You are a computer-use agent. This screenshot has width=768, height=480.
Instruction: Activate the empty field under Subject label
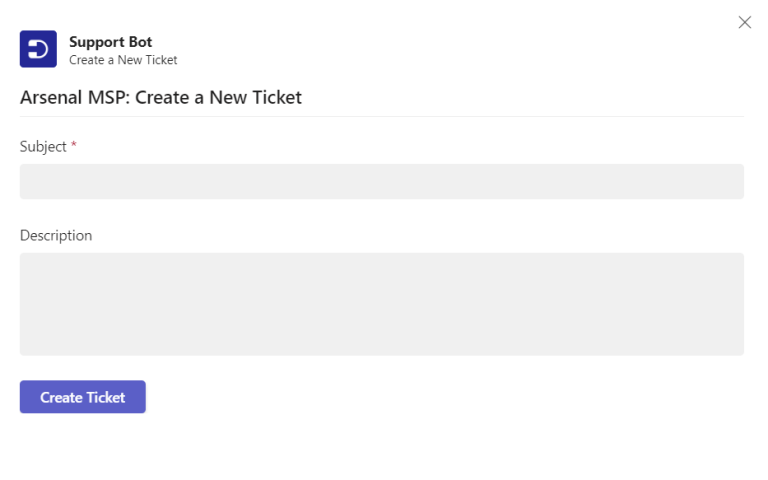pyautogui.click(x=381, y=182)
